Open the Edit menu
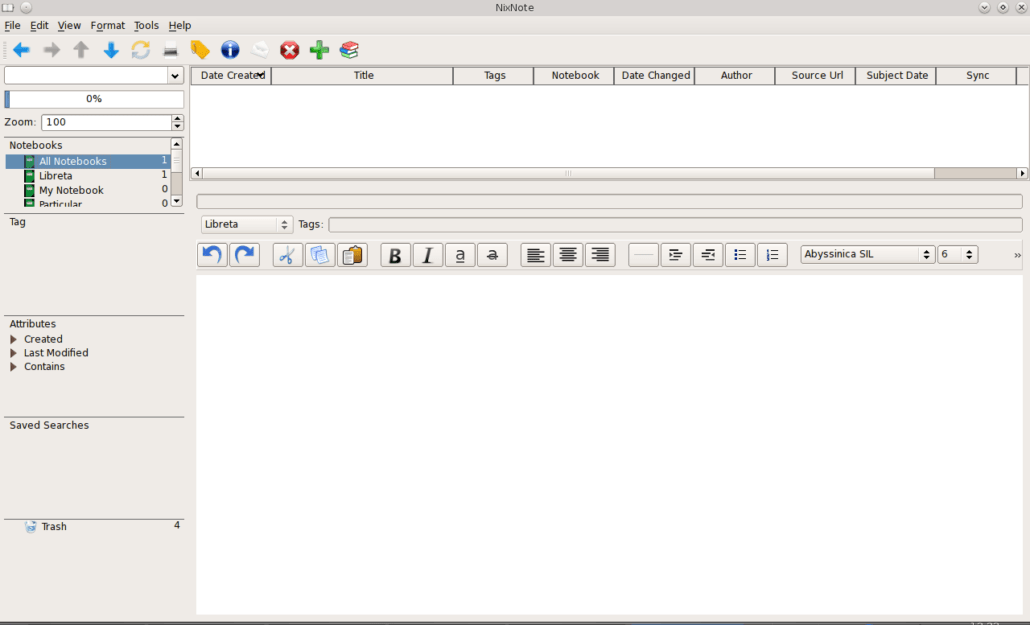1030x625 pixels. 39,25
